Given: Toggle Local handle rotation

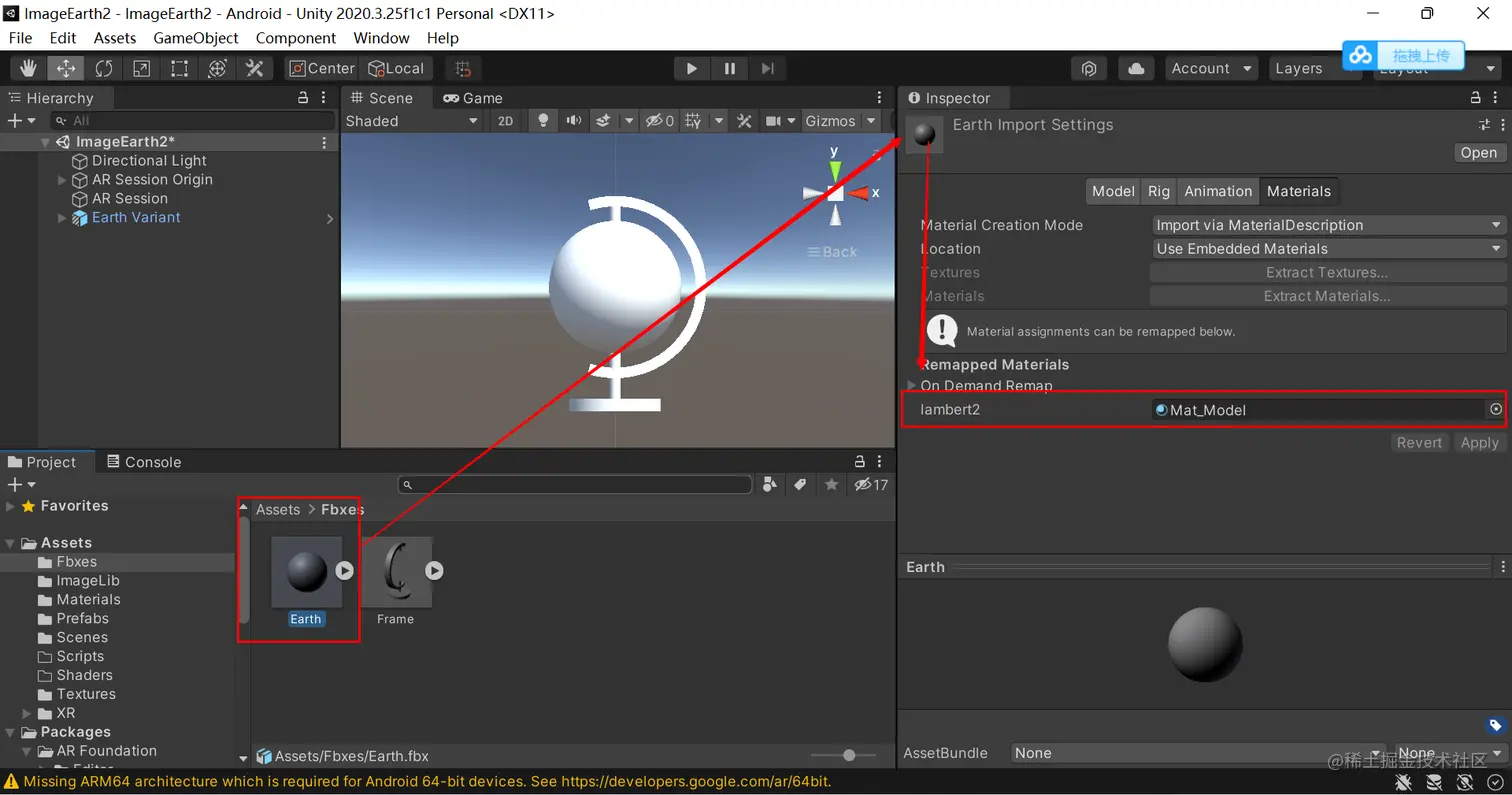Looking at the screenshot, I should coord(396,68).
